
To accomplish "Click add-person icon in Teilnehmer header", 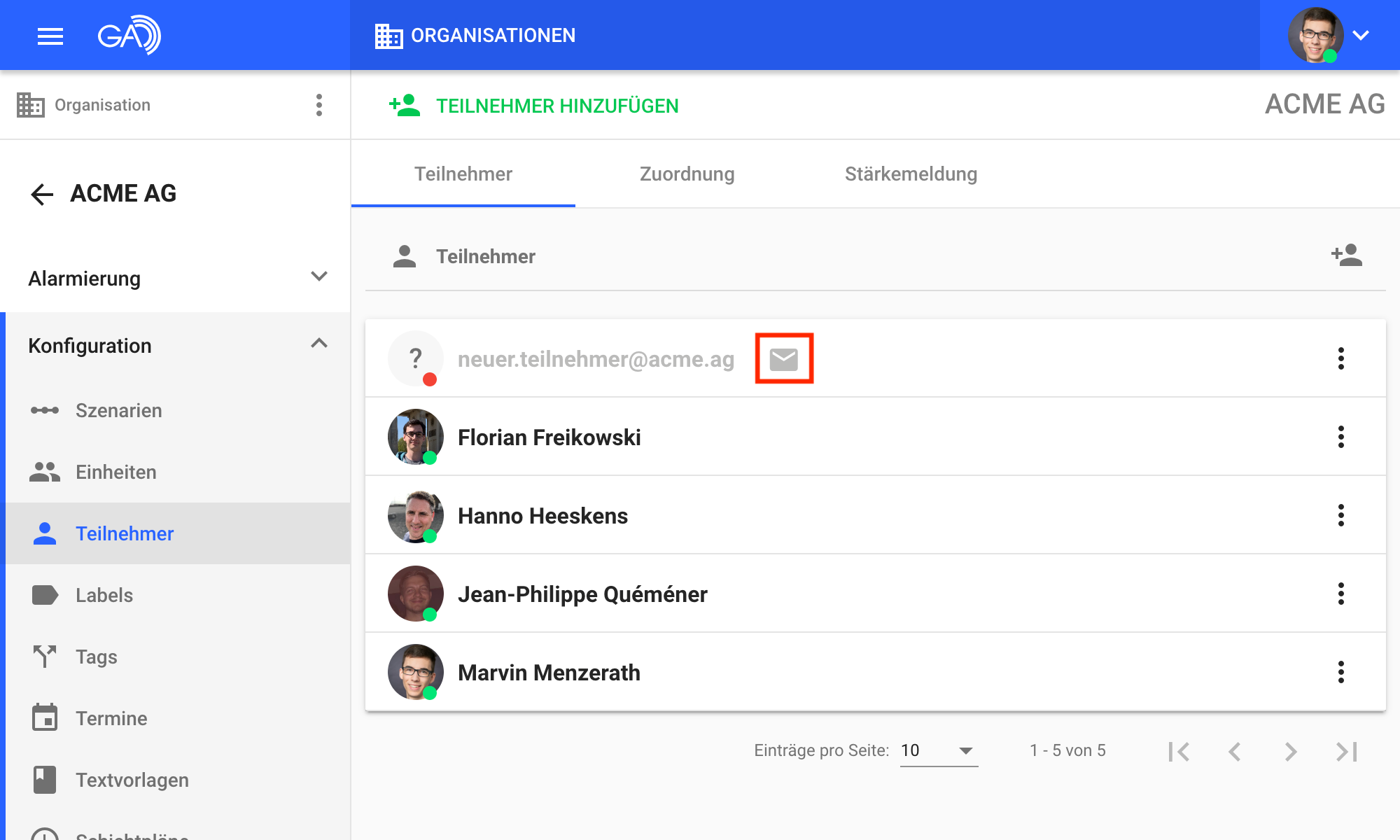I will 1346,255.
